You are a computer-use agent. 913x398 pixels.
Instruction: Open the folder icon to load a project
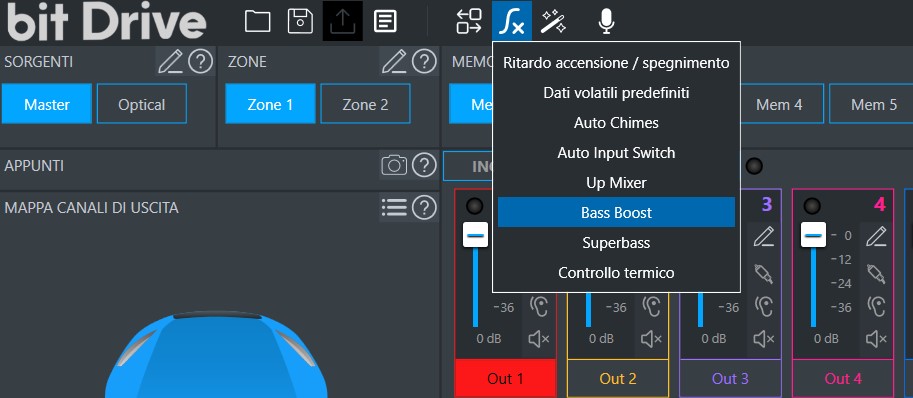[x=257, y=22]
